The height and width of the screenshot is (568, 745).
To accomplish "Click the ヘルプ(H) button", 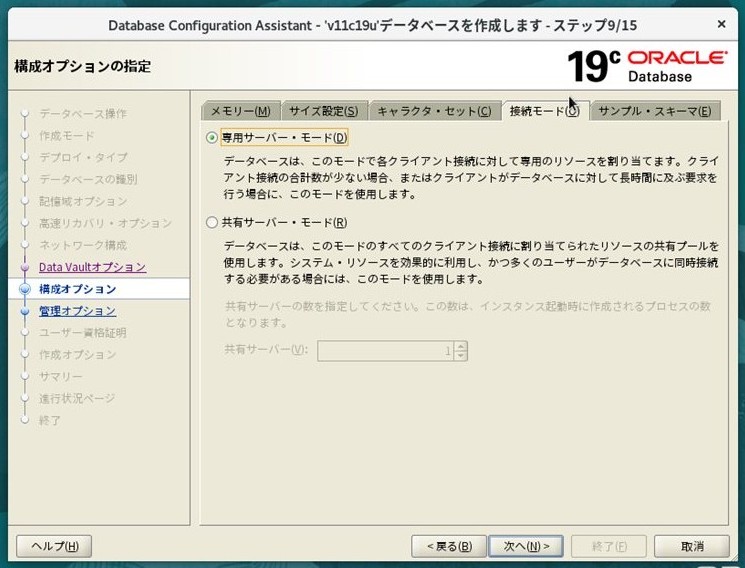I will point(54,546).
